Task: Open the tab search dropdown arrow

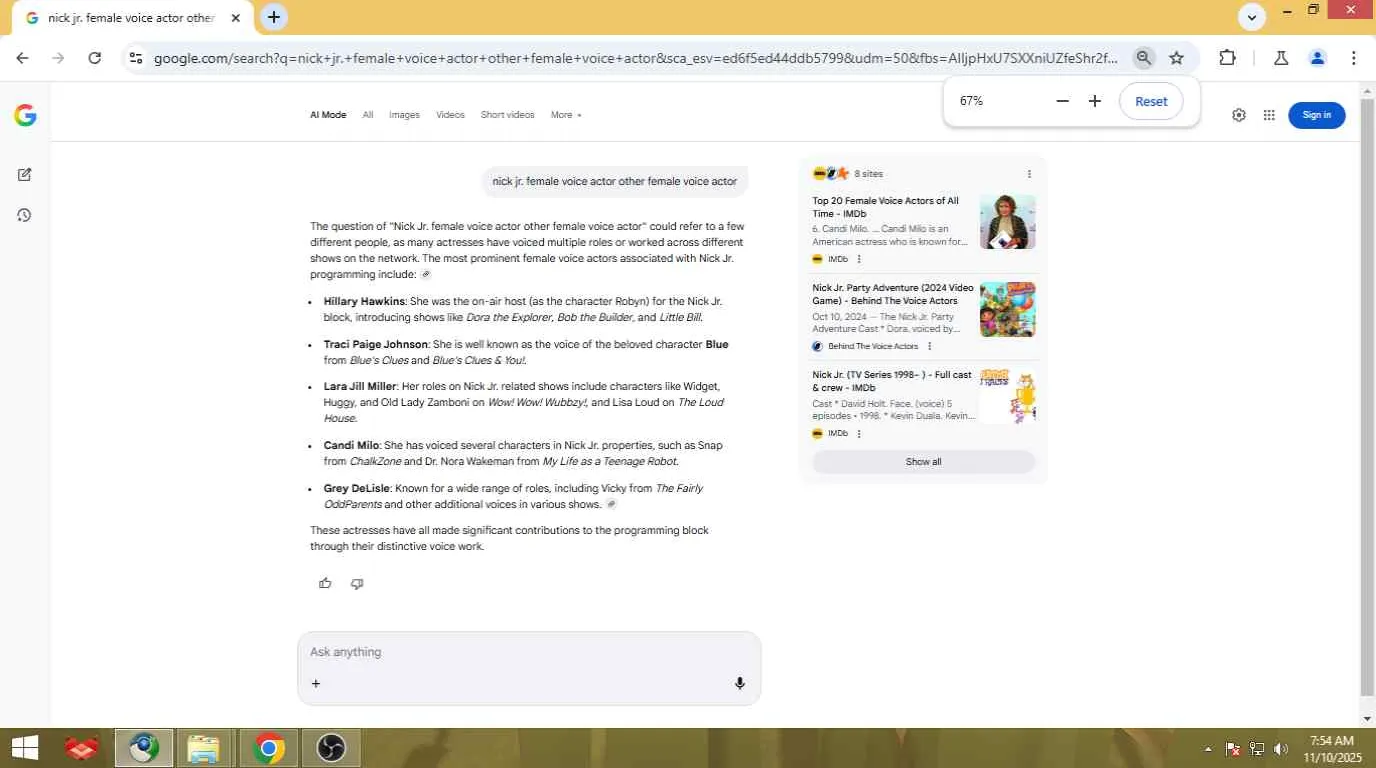Action: 1252,17
